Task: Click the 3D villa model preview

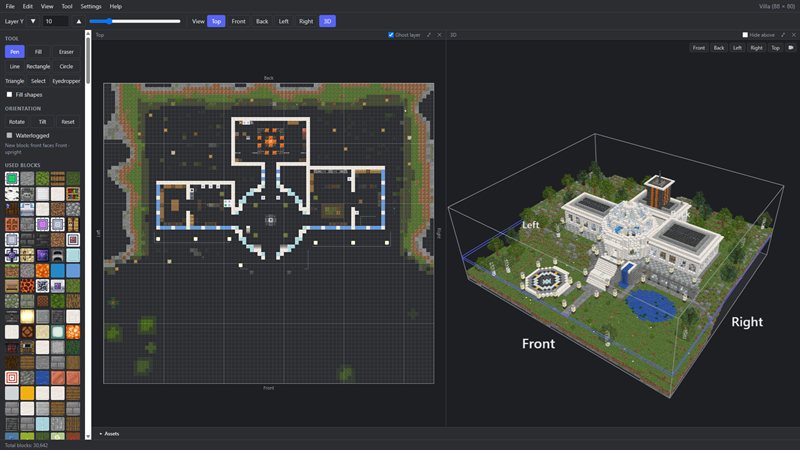Action: (617, 263)
